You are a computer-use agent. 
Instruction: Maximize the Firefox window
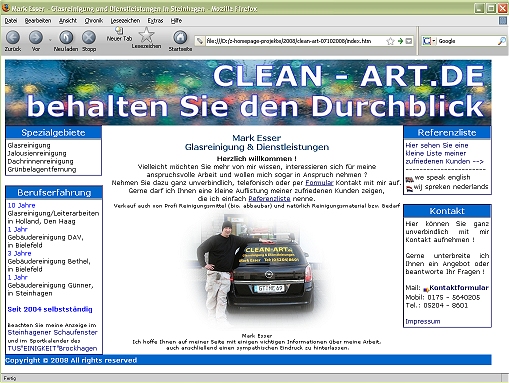point(491,8)
